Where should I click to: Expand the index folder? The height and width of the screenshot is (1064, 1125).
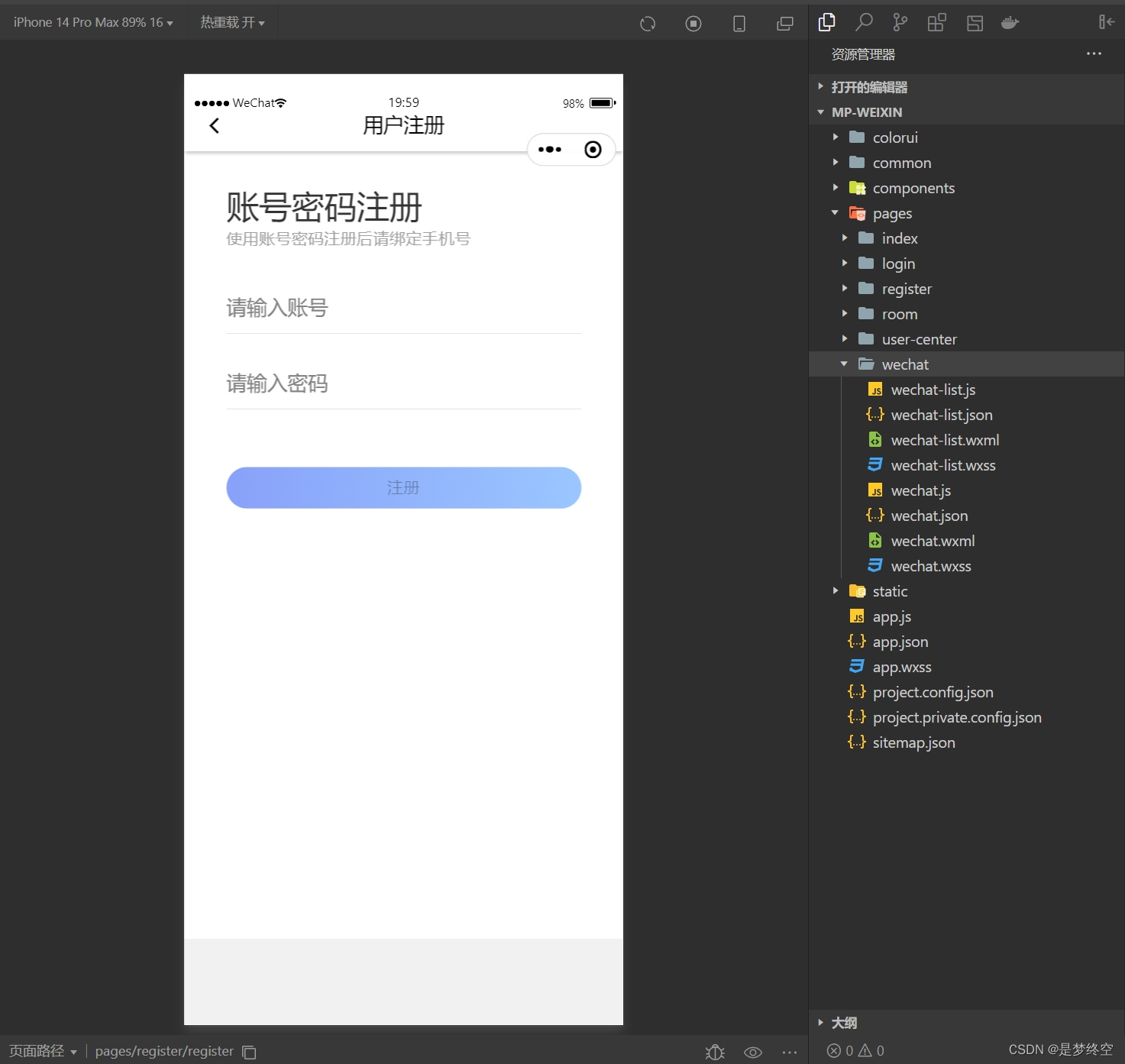[x=966, y=238]
